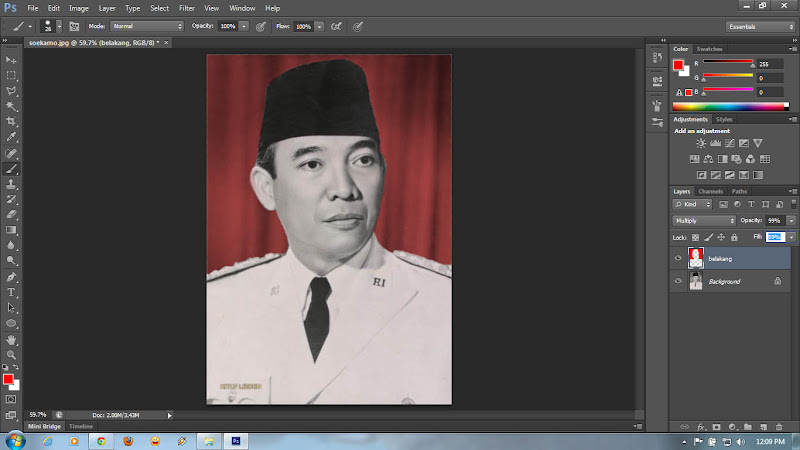This screenshot has width=800, height=450.
Task: Open the Brush panel toggle icon
Action: [74, 27]
